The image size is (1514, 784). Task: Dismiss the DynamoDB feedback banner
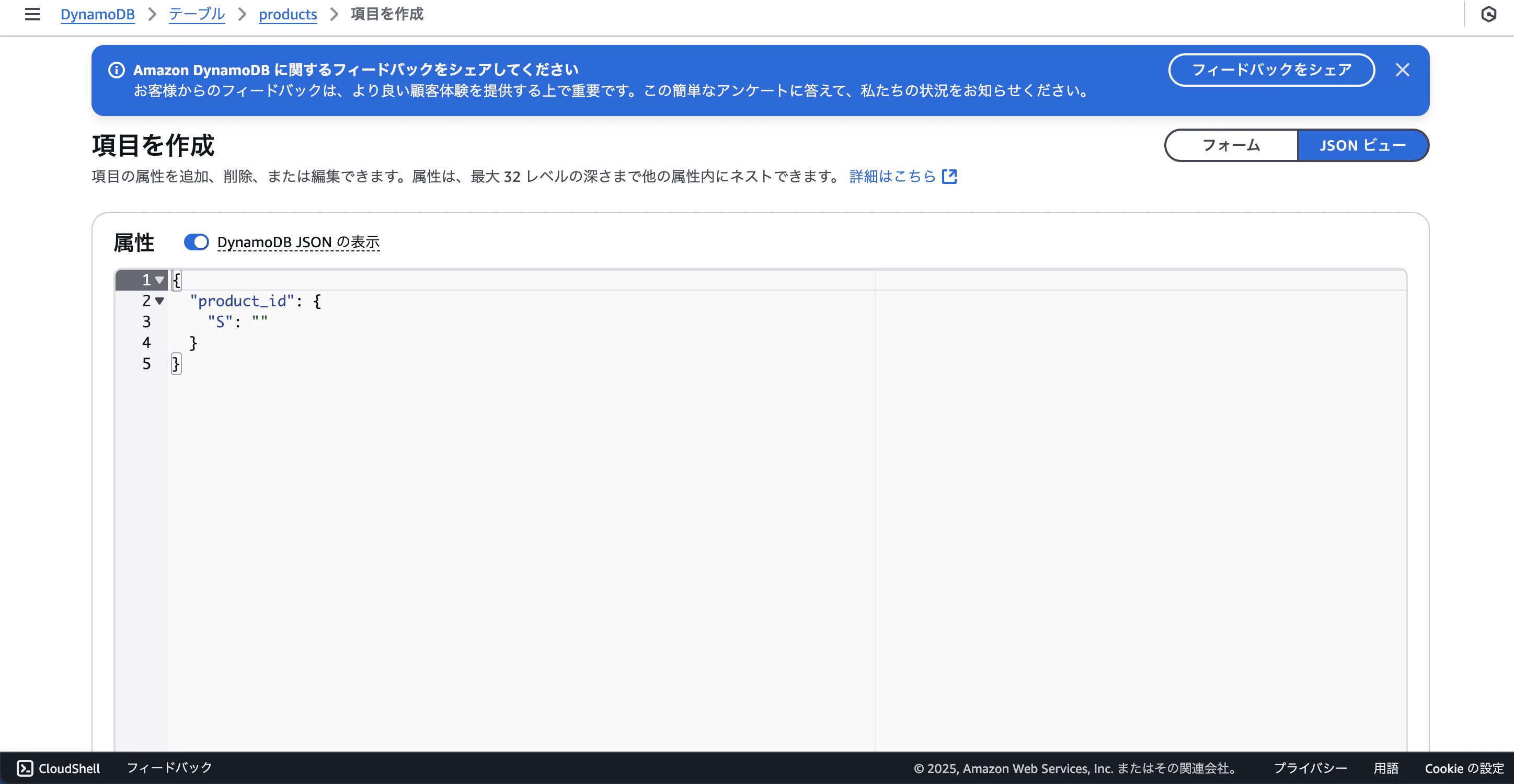click(1403, 70)
